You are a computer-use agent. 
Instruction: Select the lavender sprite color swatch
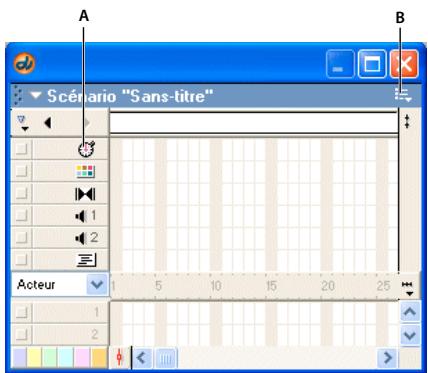pyautogui.click(x=19, y=357)
